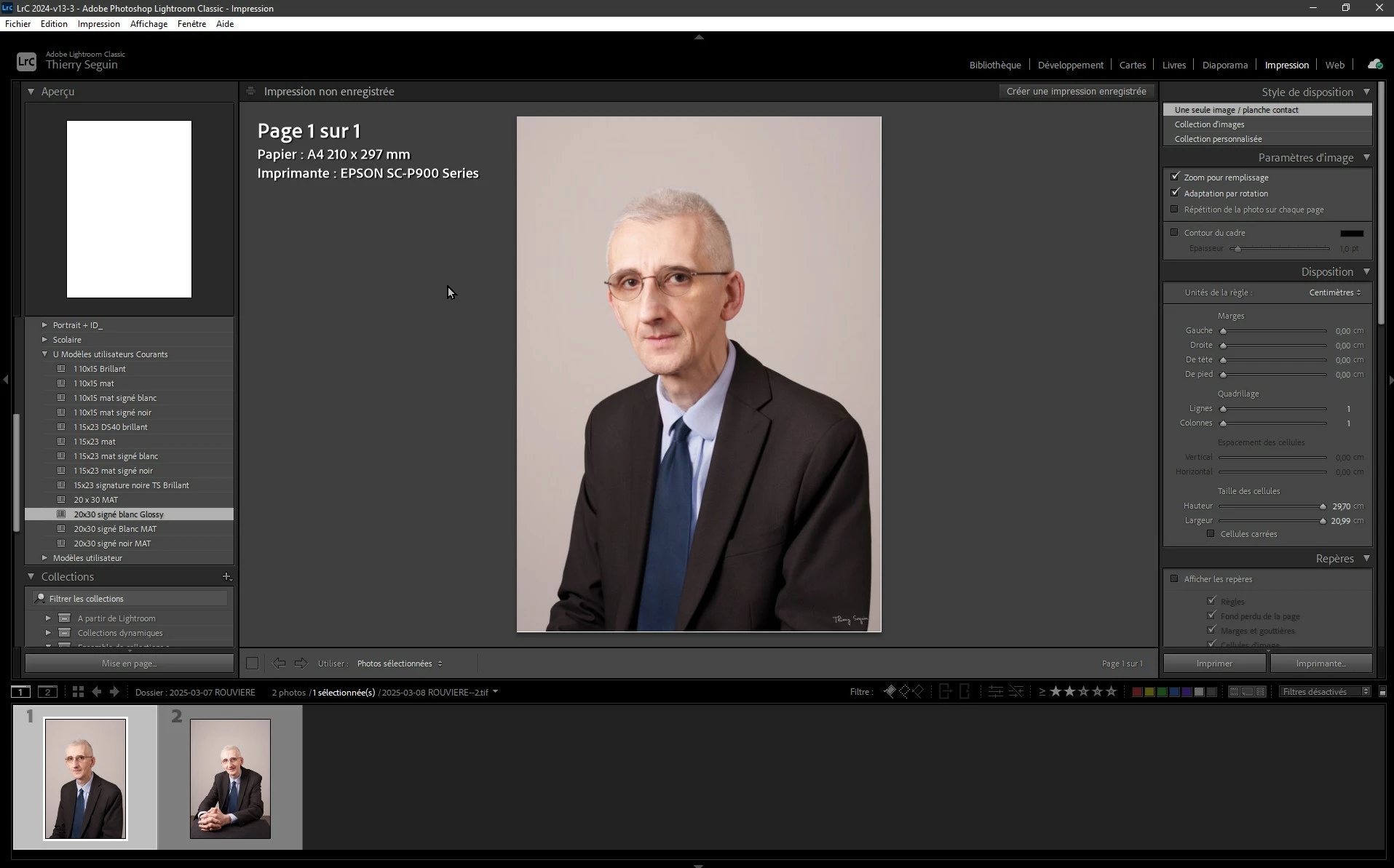Filter by master photos kind icon

(x=1234, y=692)
